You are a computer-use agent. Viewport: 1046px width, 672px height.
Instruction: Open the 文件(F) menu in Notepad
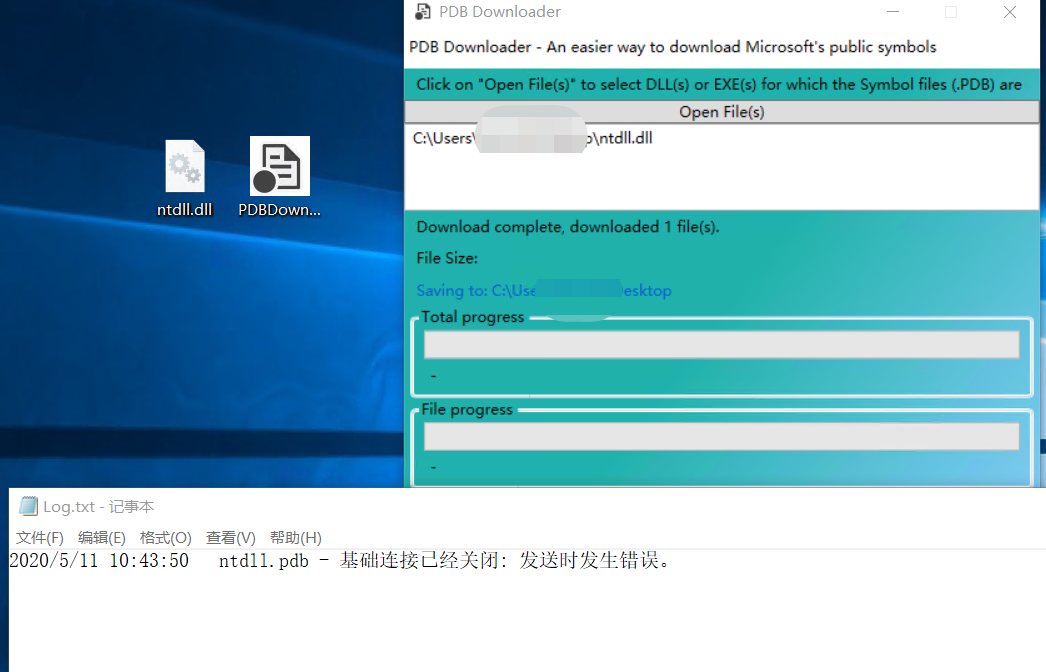pos(39,538)
